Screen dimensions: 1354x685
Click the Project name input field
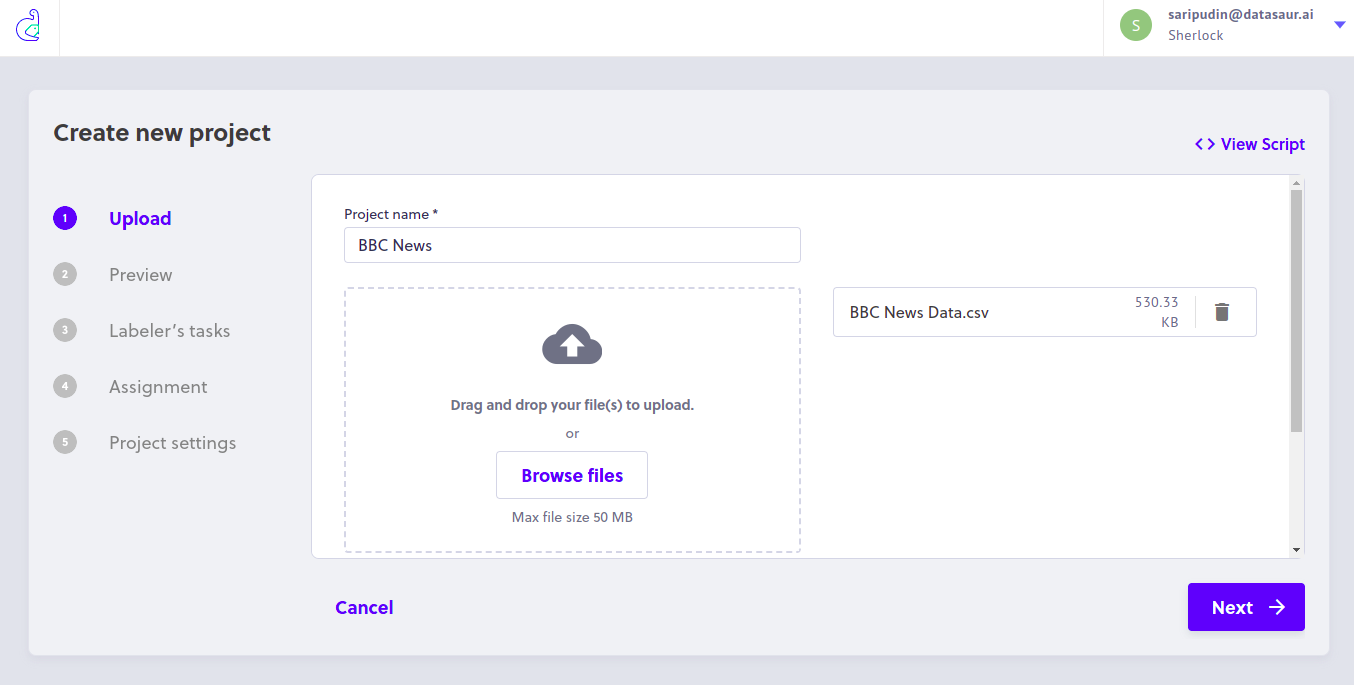pos(572,245)
